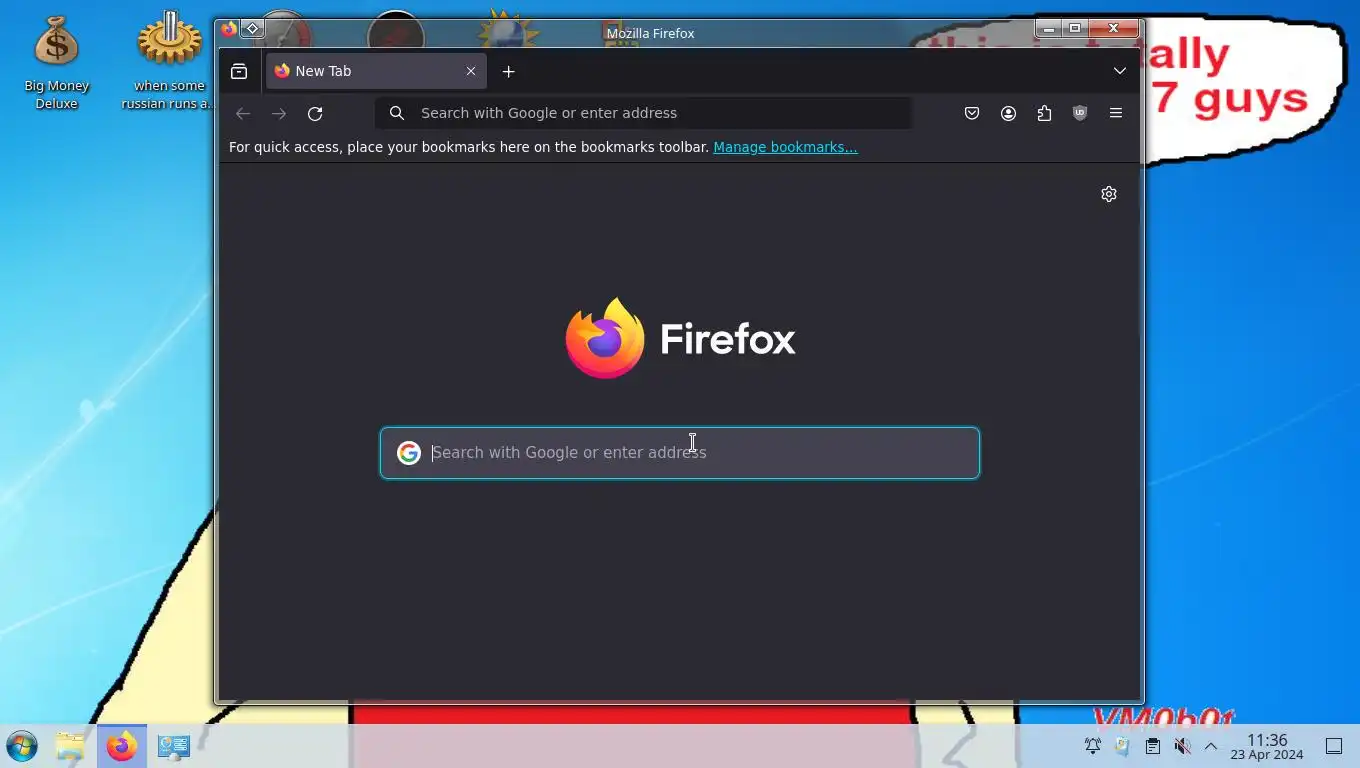Reload the current page

[x=315, y=113]
